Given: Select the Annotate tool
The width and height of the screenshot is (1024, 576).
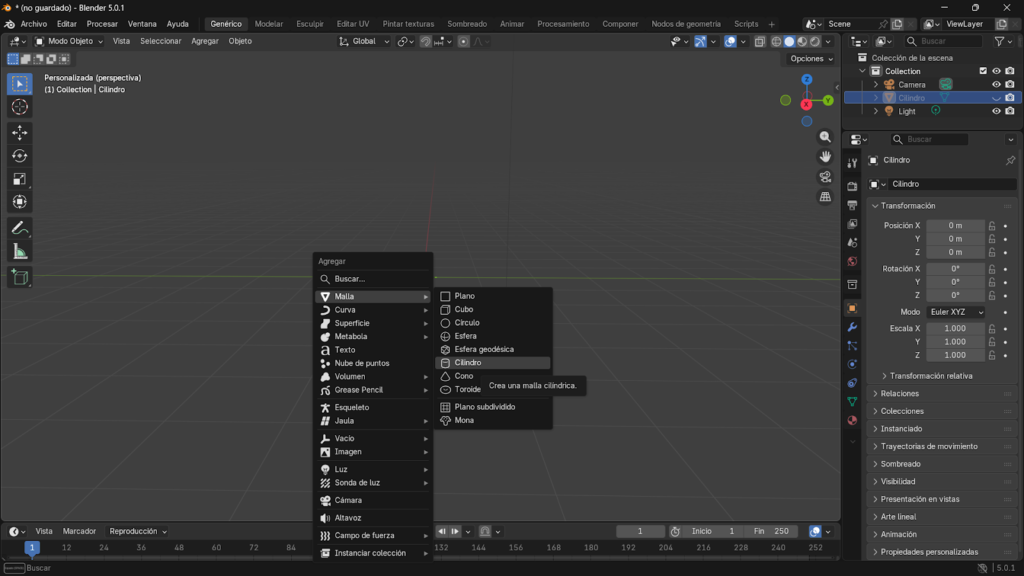Looking at the screenshot, I should [20, 228].
